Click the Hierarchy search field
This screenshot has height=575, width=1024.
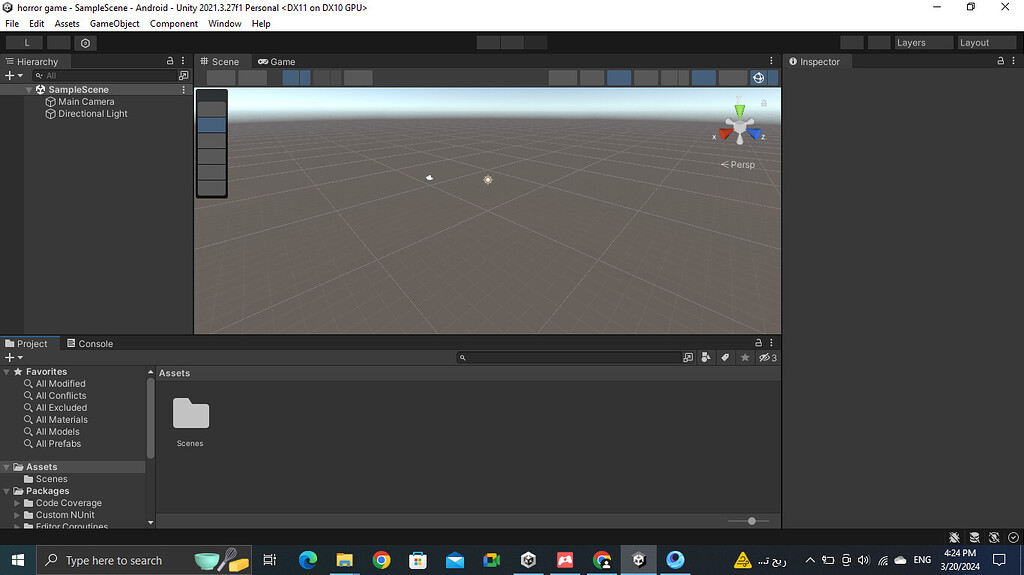pyautogui.click(x=104, y=76)
